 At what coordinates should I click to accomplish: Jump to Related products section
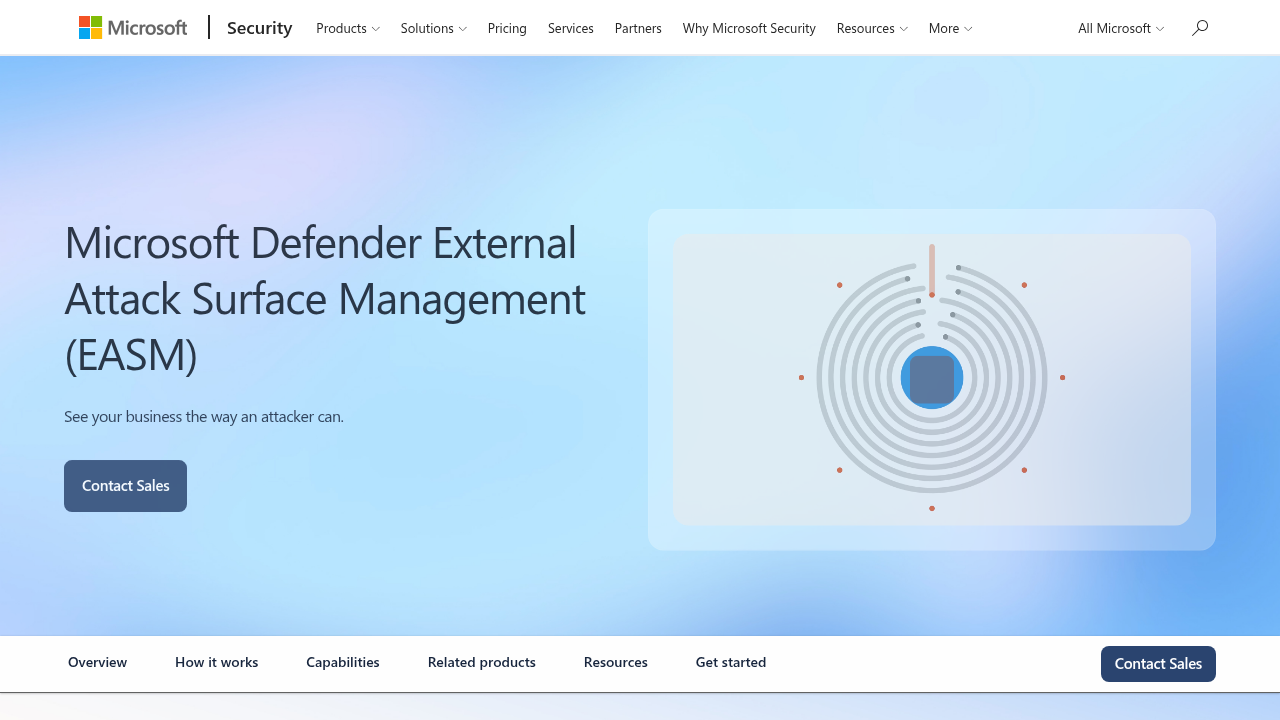[482, 662]
